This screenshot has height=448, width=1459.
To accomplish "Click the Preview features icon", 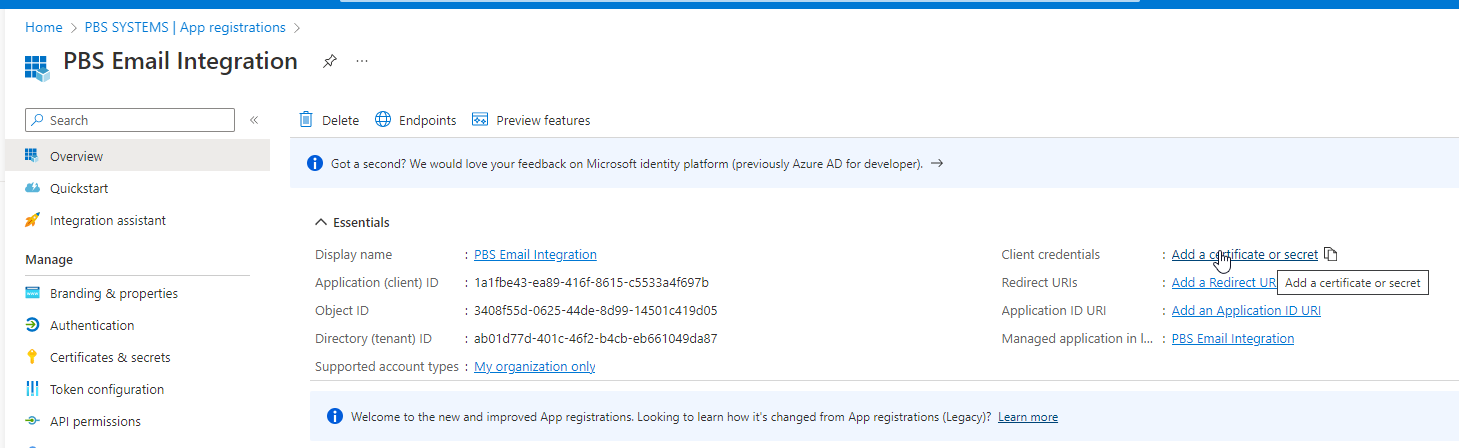I will [480, 120].
